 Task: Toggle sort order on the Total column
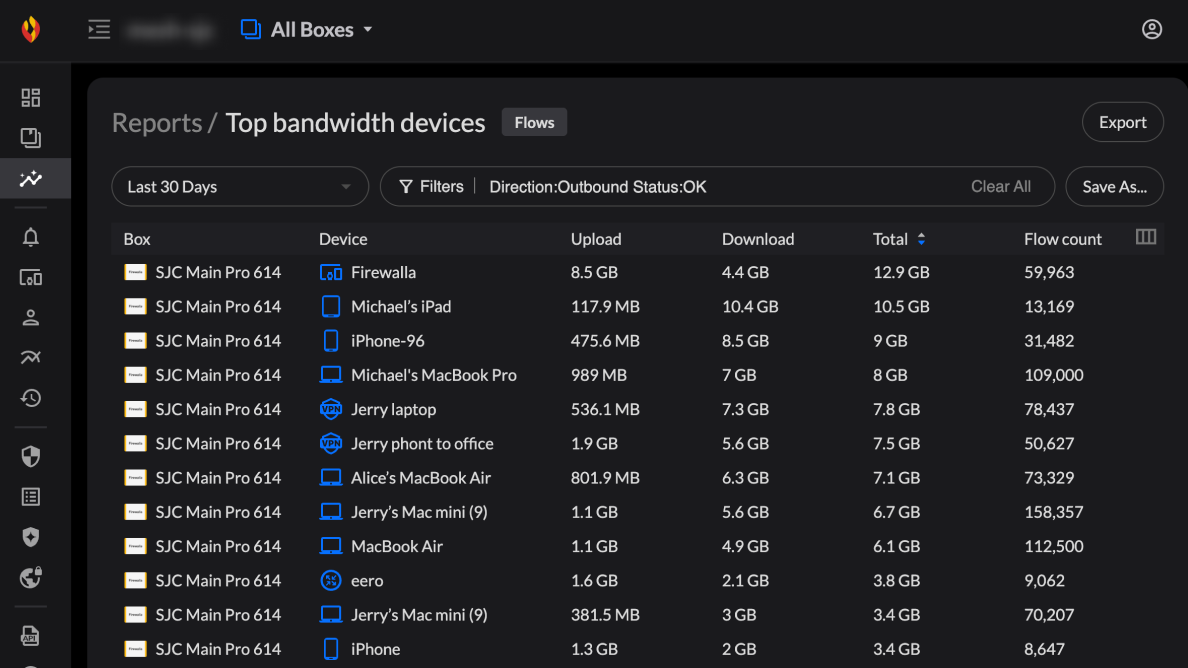click(x=922, y=239)
